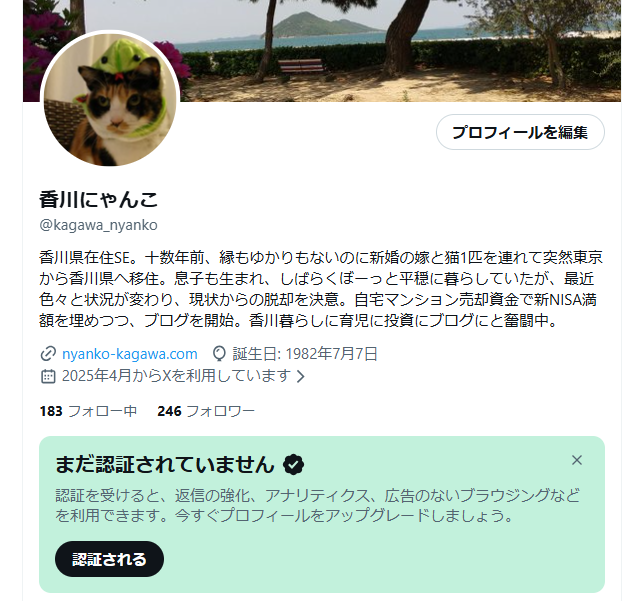This screenshot has width=624, height=601.
Task: Click the chain link icon beside website
Action: tap(48, 354)
